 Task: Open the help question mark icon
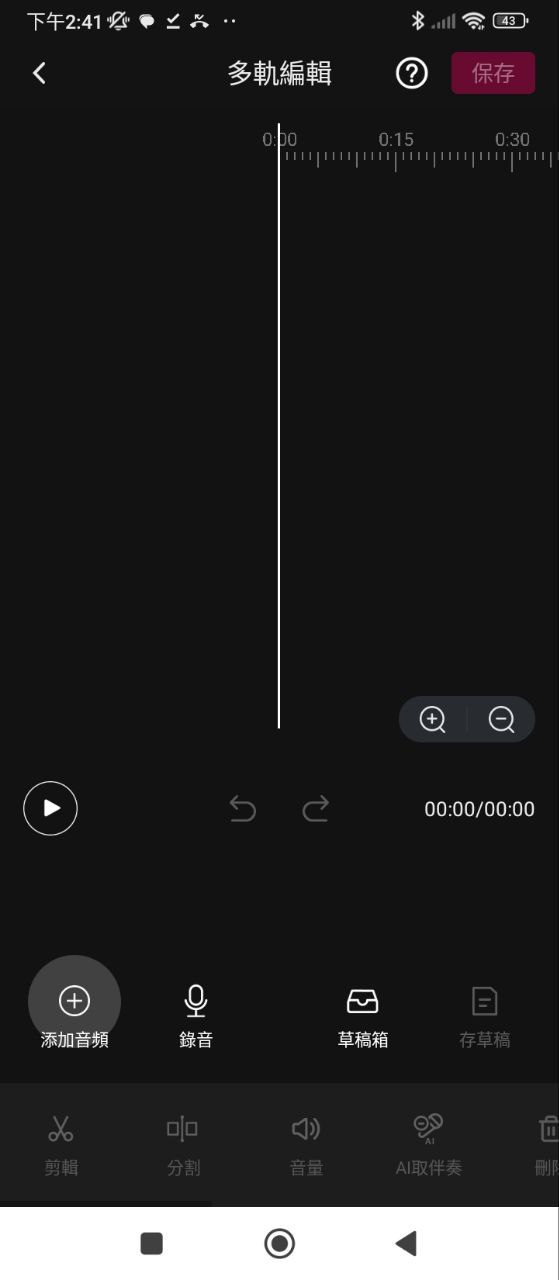[x=412, y=73]
